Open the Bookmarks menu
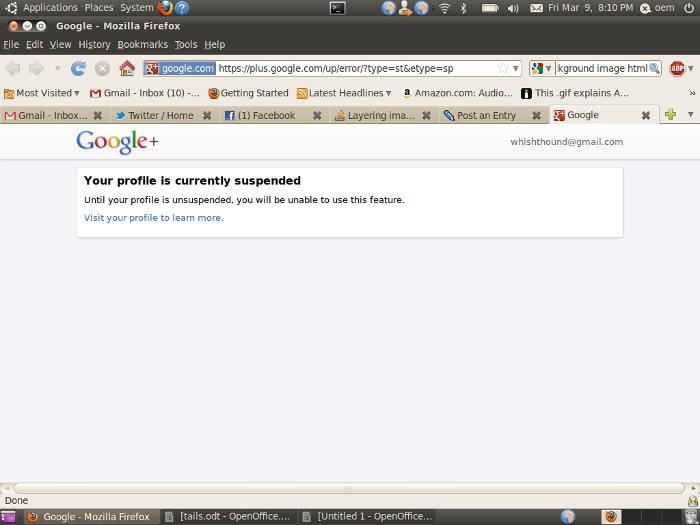Image resolution: width=700 pixels, height=525 pixels. click(x=142, y=45)
